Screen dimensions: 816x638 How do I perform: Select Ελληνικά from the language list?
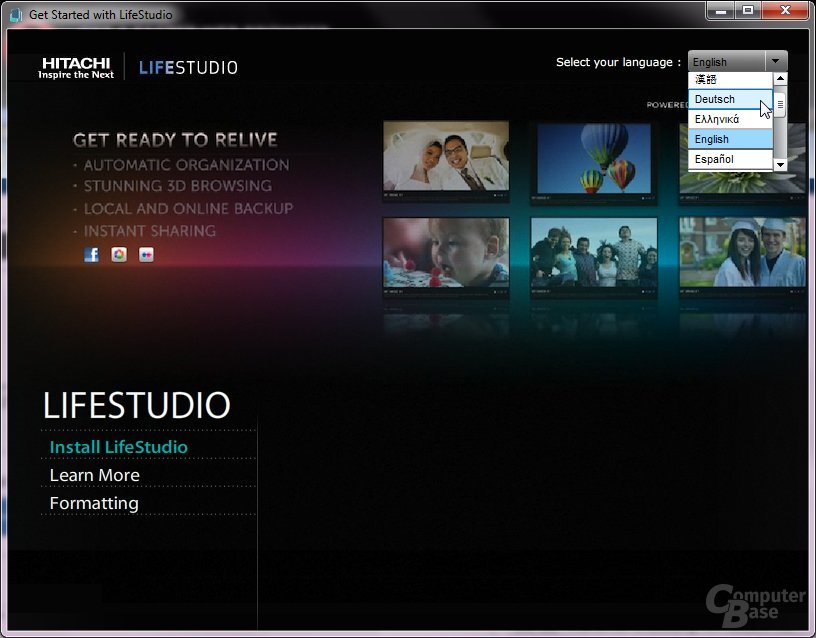[x=730, y=119]
